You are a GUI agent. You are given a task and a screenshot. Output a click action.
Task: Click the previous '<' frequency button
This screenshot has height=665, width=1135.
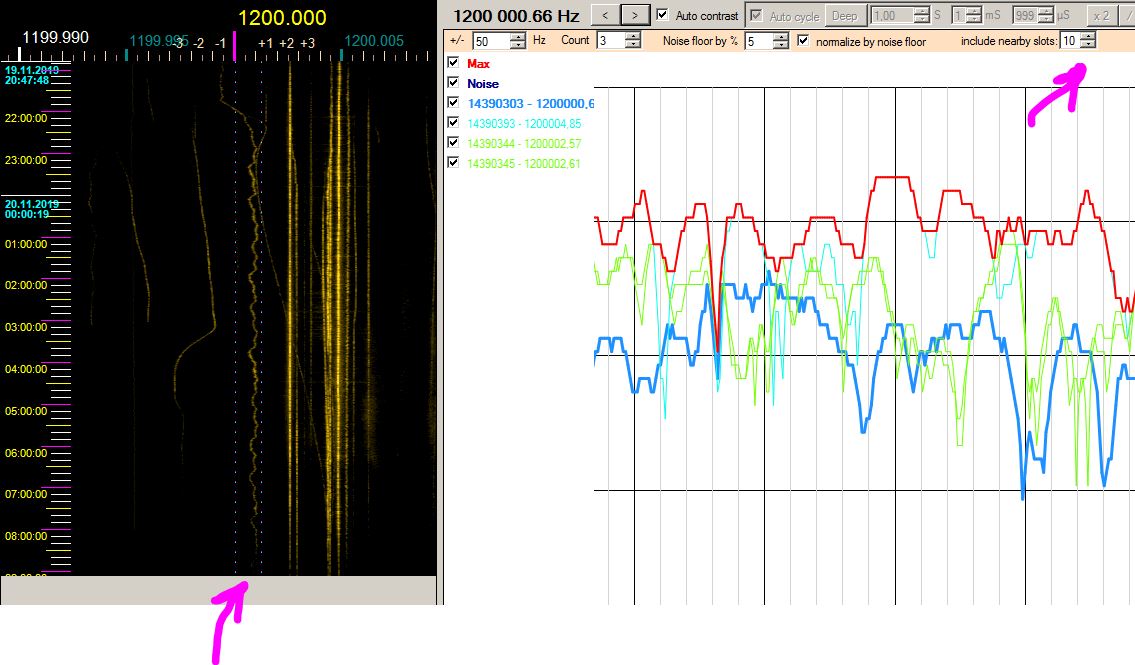[605, 15]
